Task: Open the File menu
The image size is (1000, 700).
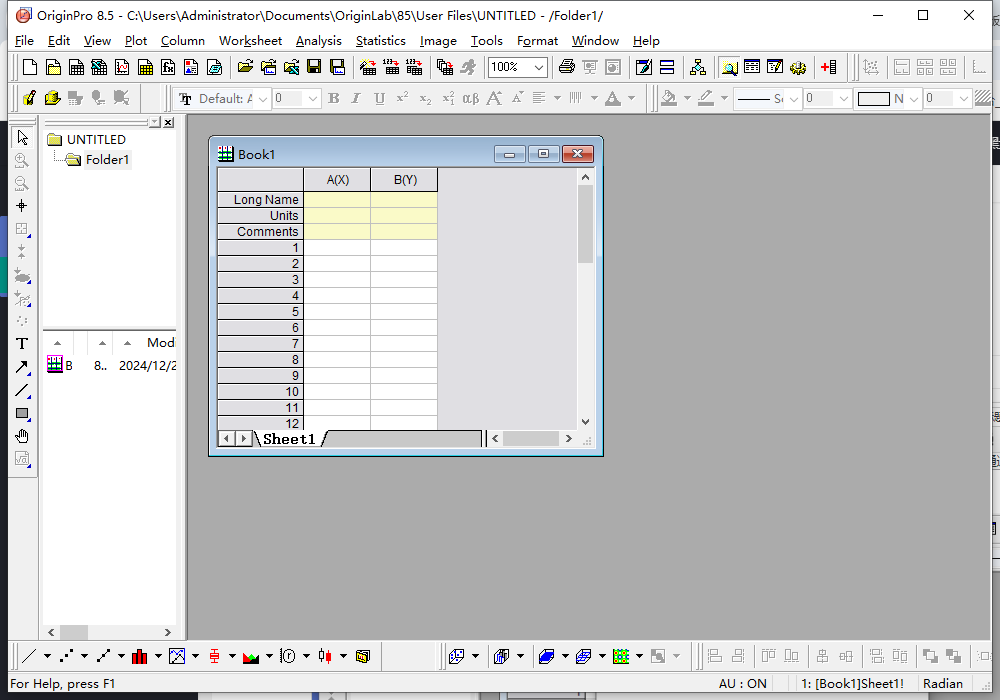Action: (24, 41)
